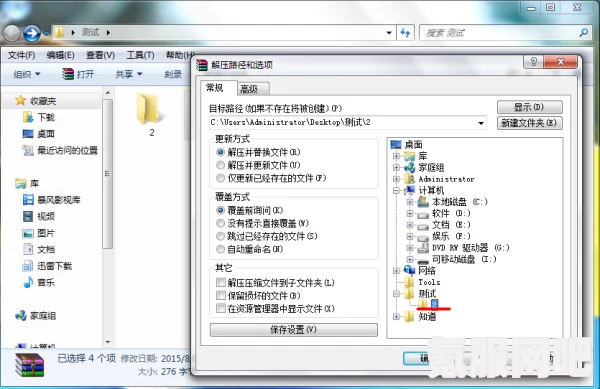Click the refresh icon beside address bar
Image resolution: width=600 pixels, height=389 pixels.
405,33
